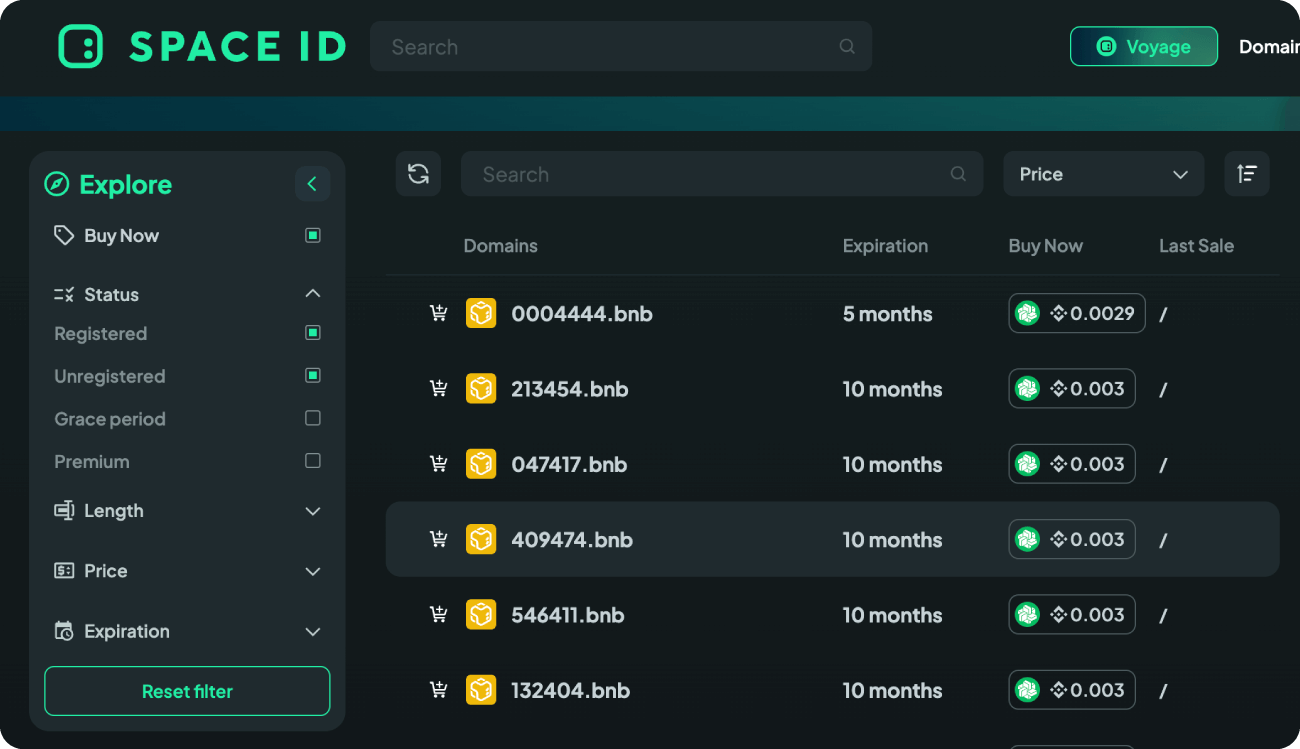Screen dimensions: 1300x749
Task: Click the yellow cube icon of 0004444.bnb
Action: pyautogui.click(x=481, y=314)
